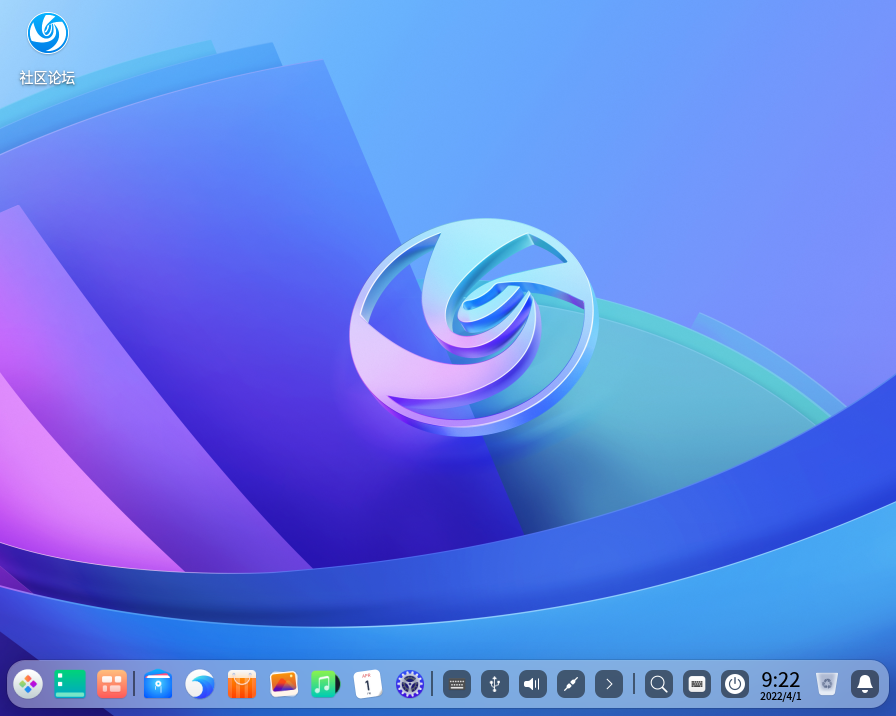Viewport: 896px width, 716px height.
Task: Open the Calendar showing April 1
Action: [367, 684]
